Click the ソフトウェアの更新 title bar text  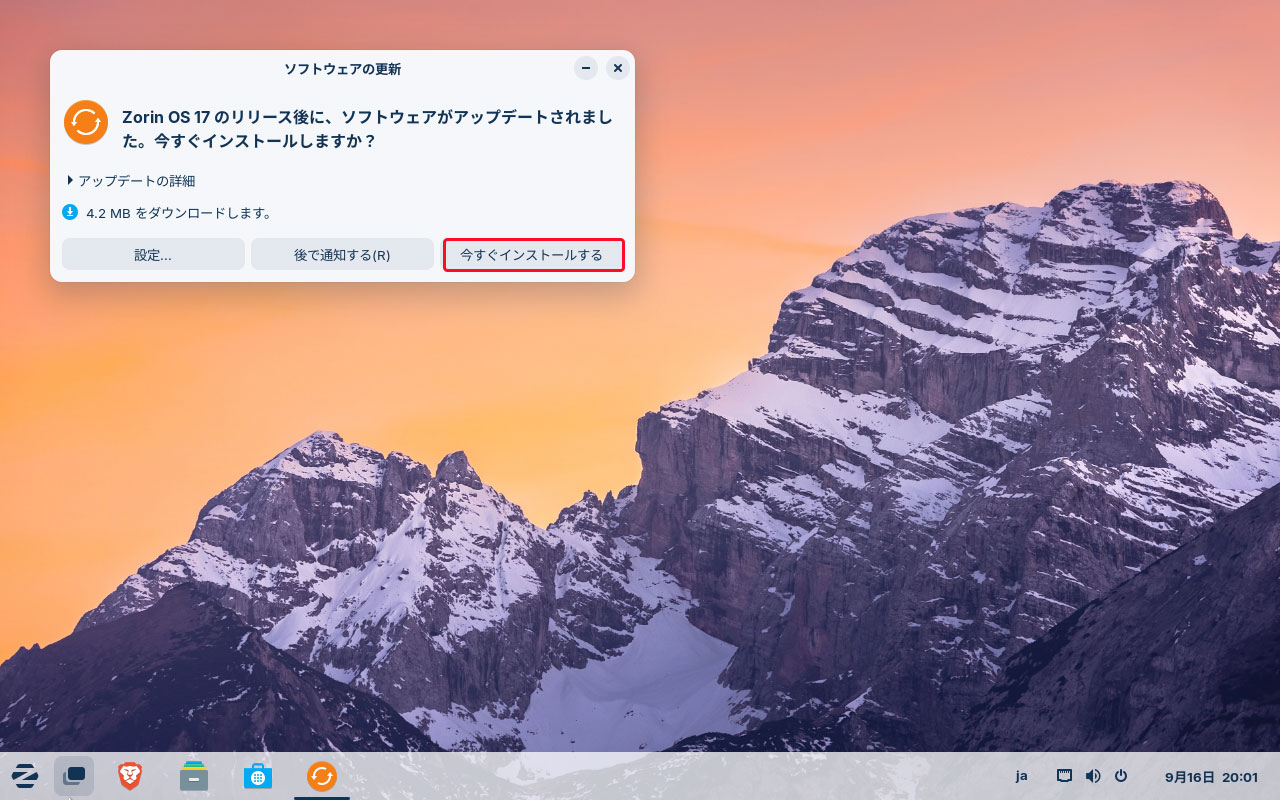coord(342,69)
